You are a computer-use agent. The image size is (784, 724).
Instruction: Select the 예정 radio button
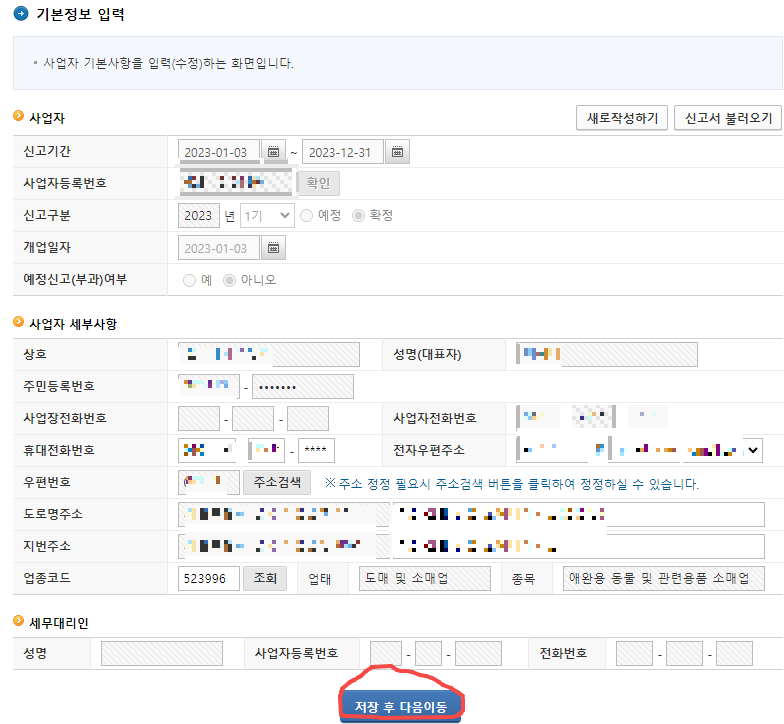306,216
